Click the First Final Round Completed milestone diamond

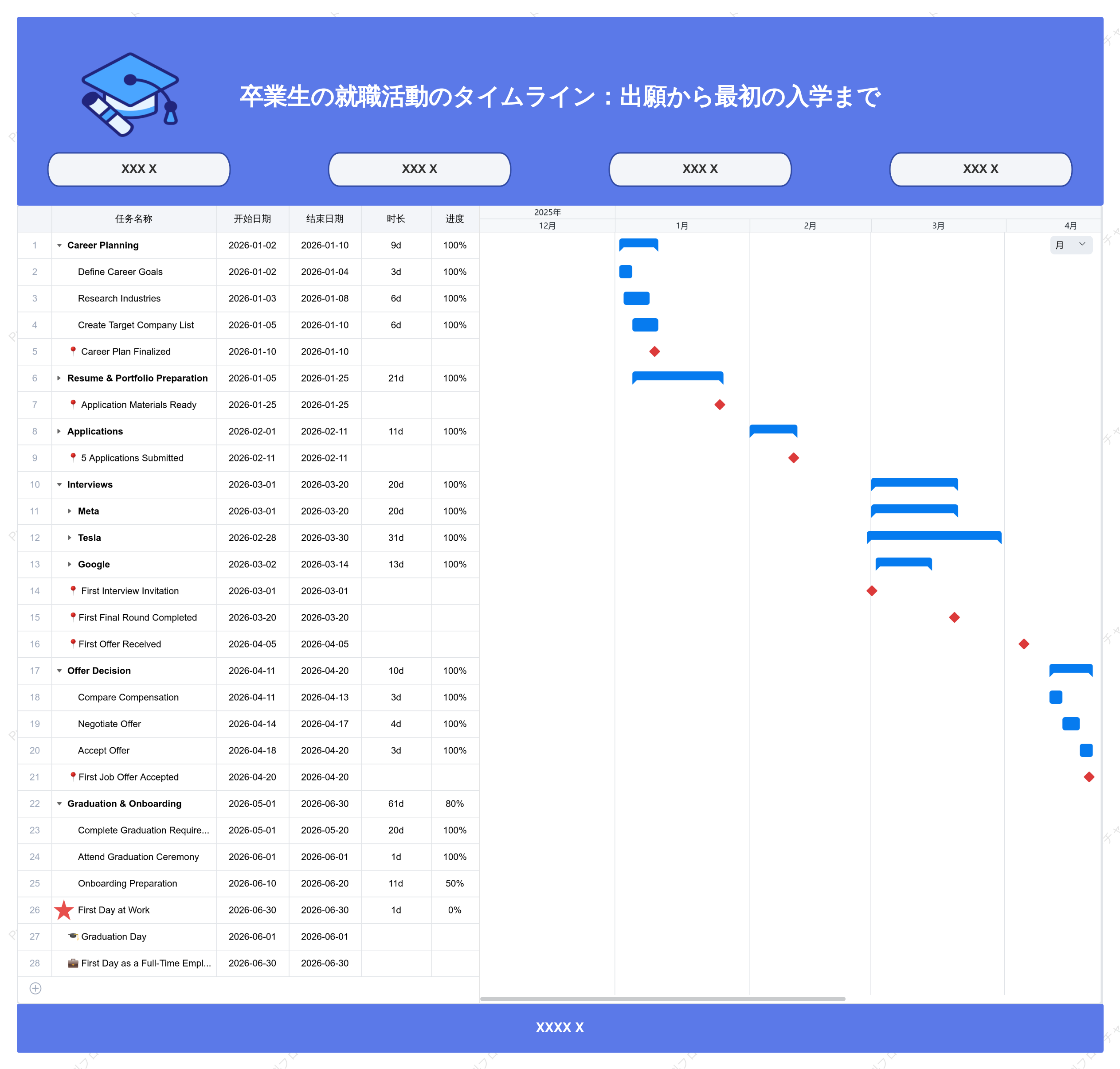(954, 617)
